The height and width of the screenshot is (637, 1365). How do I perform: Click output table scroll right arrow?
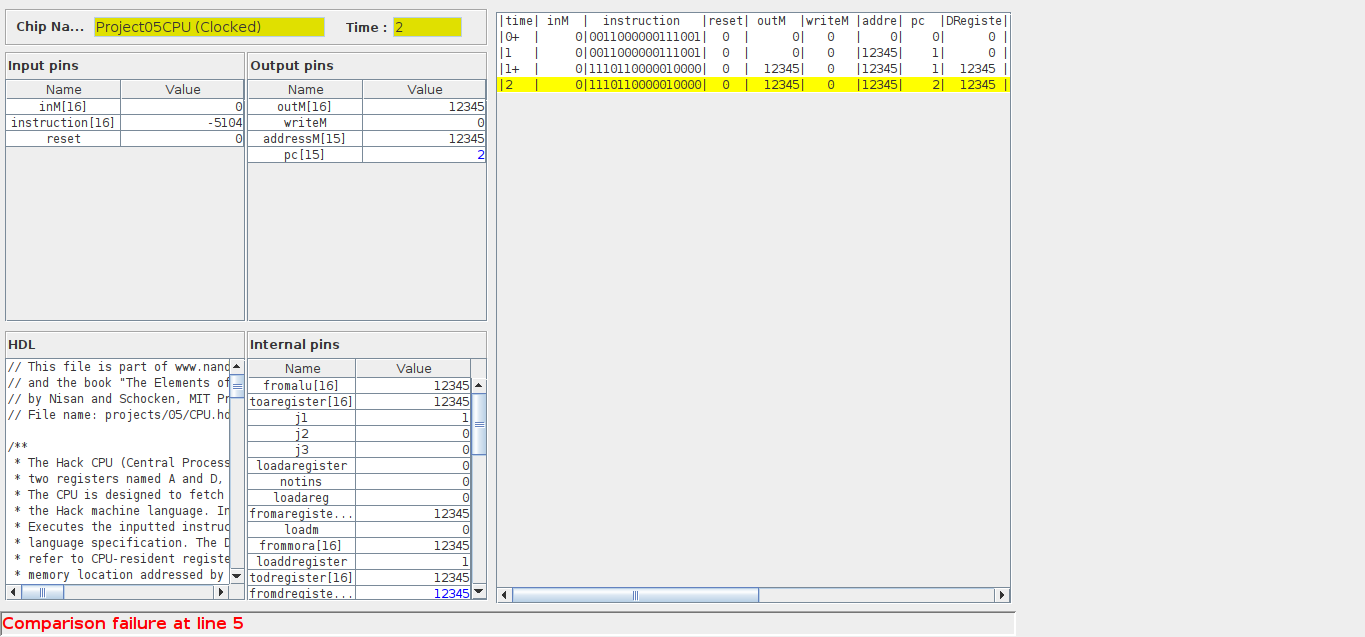(1002, 595)
